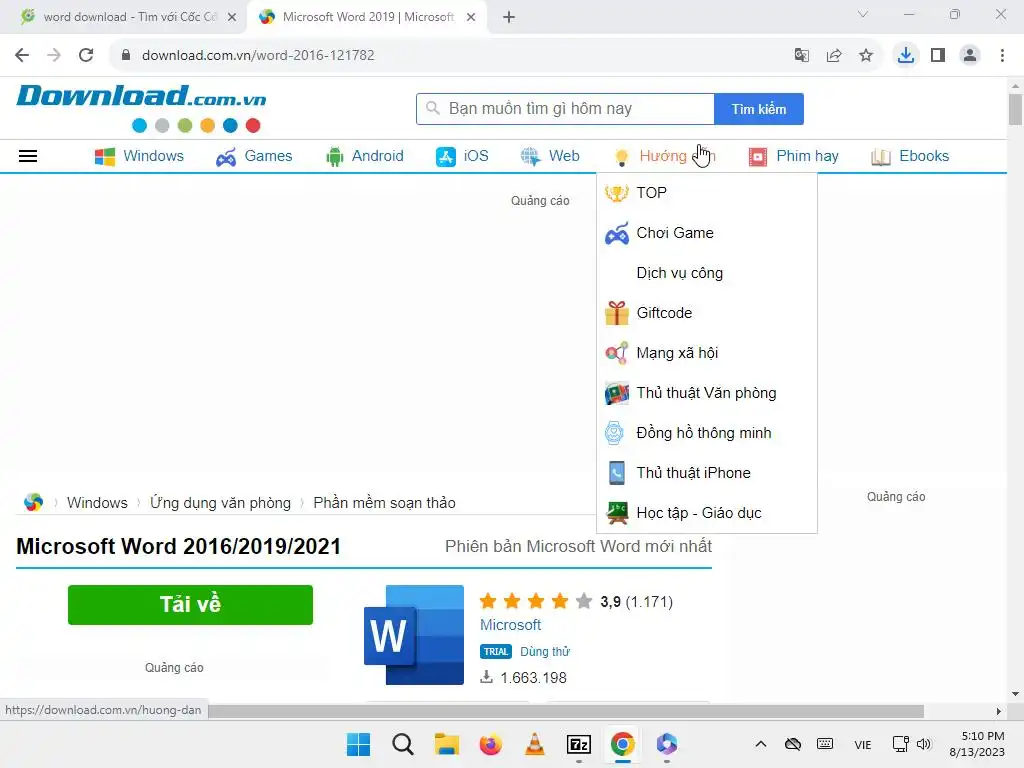Click the Tìm kiếm search button
The width and height of the screenshot is (1024, 768).
(x=758, y=109)
